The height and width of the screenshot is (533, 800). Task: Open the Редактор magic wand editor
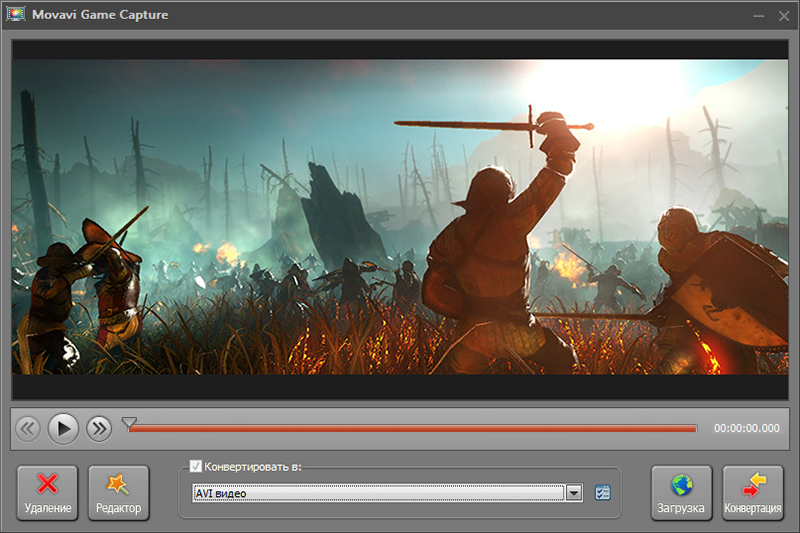coord(118,493)
